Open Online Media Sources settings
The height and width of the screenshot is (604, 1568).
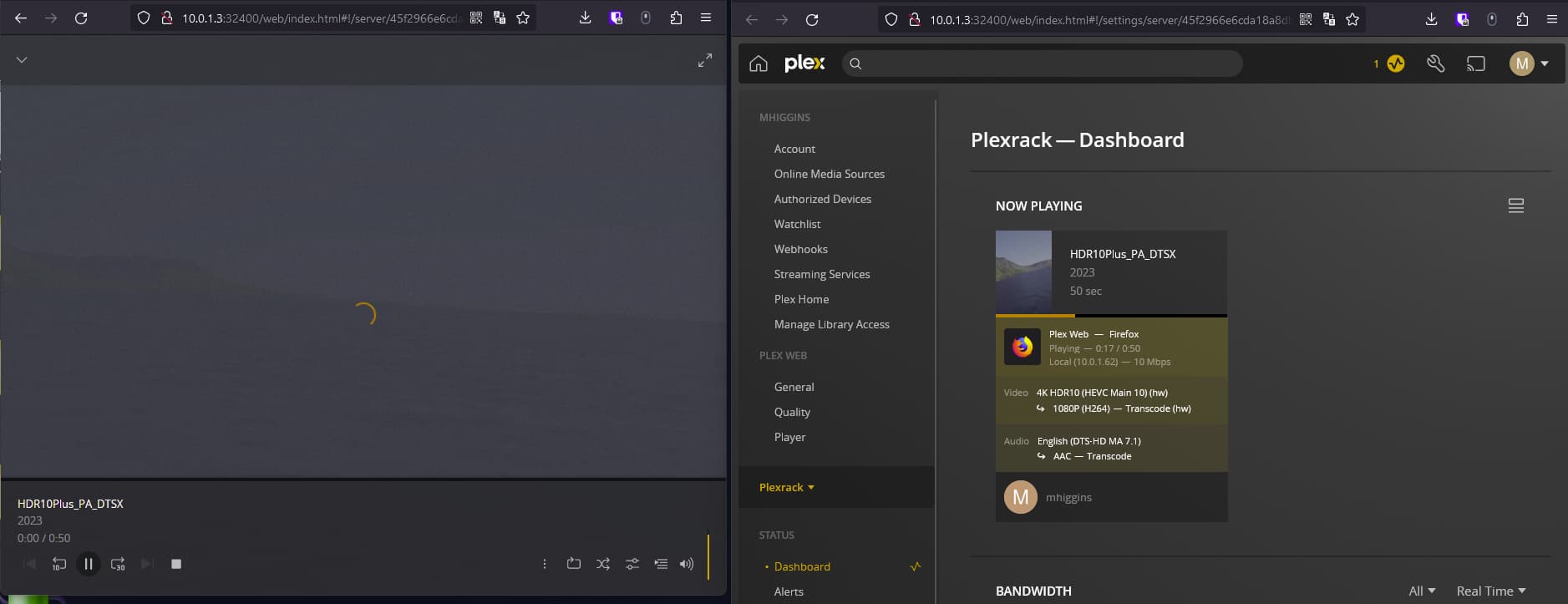(830, 174)
